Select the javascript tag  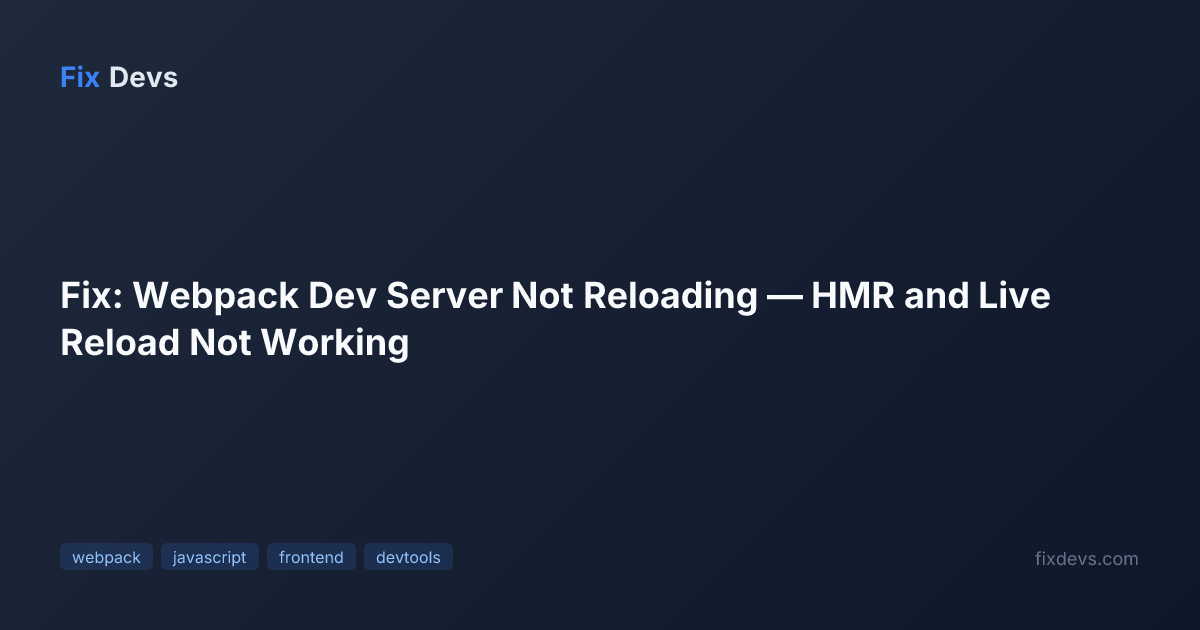pos(210,557)
